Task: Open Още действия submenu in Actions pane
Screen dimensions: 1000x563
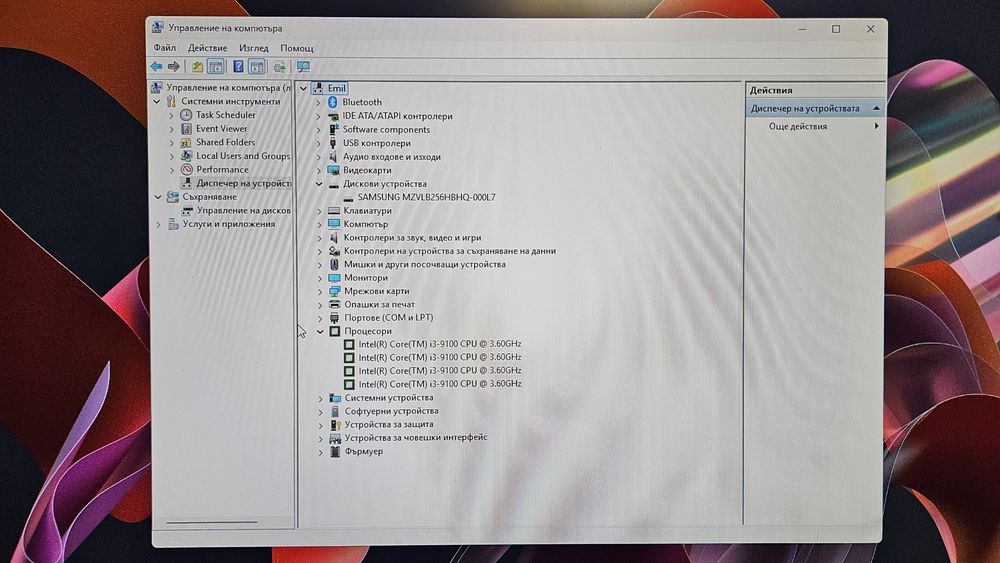Action: point(816,126)
